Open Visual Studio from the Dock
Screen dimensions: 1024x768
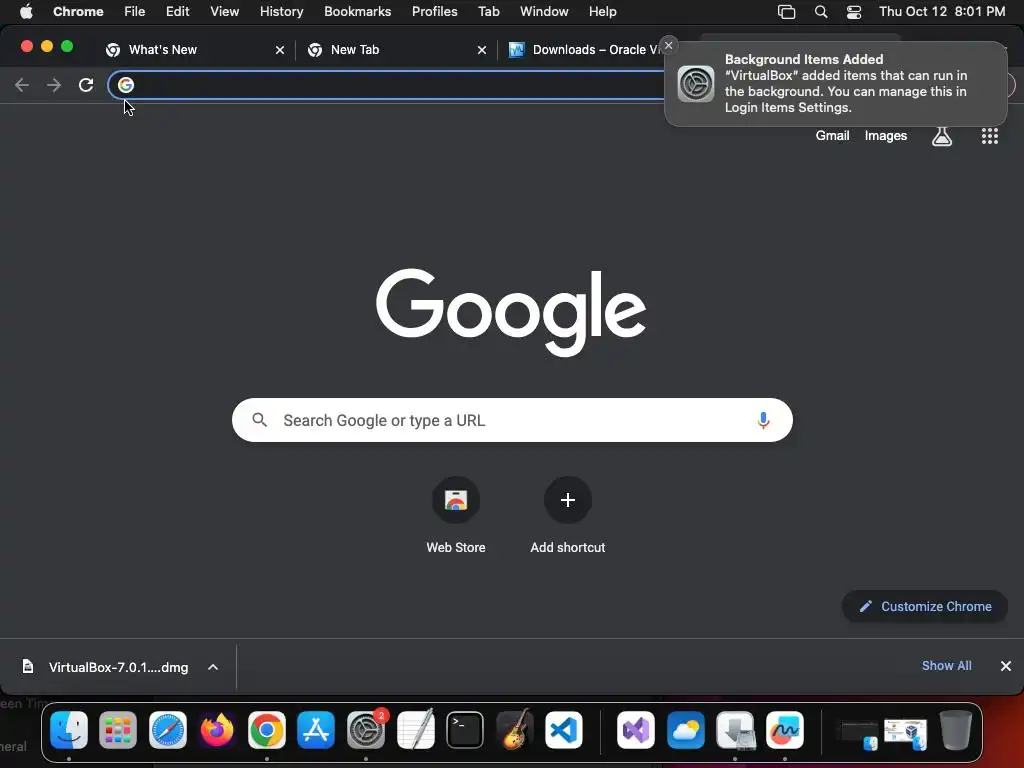636,729
